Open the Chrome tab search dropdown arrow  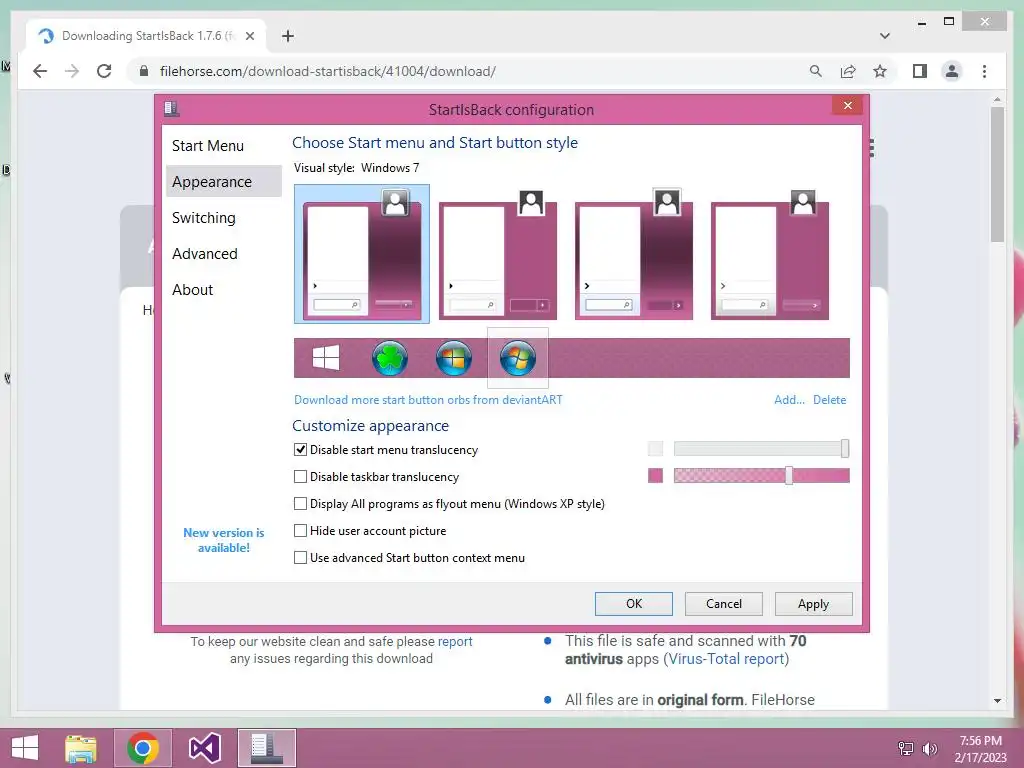click(884, 36)
